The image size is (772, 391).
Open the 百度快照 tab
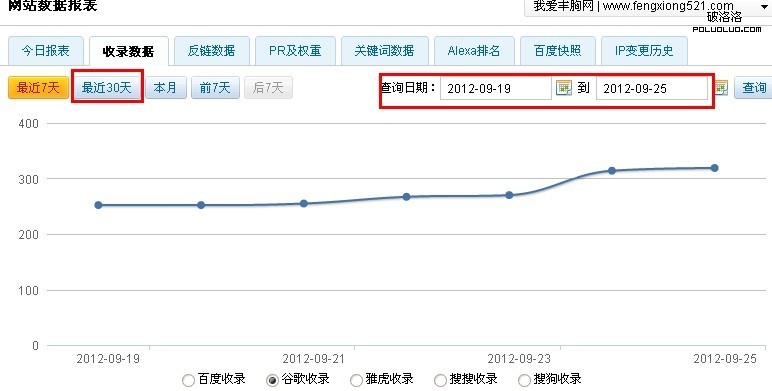(x=557, y=51)
